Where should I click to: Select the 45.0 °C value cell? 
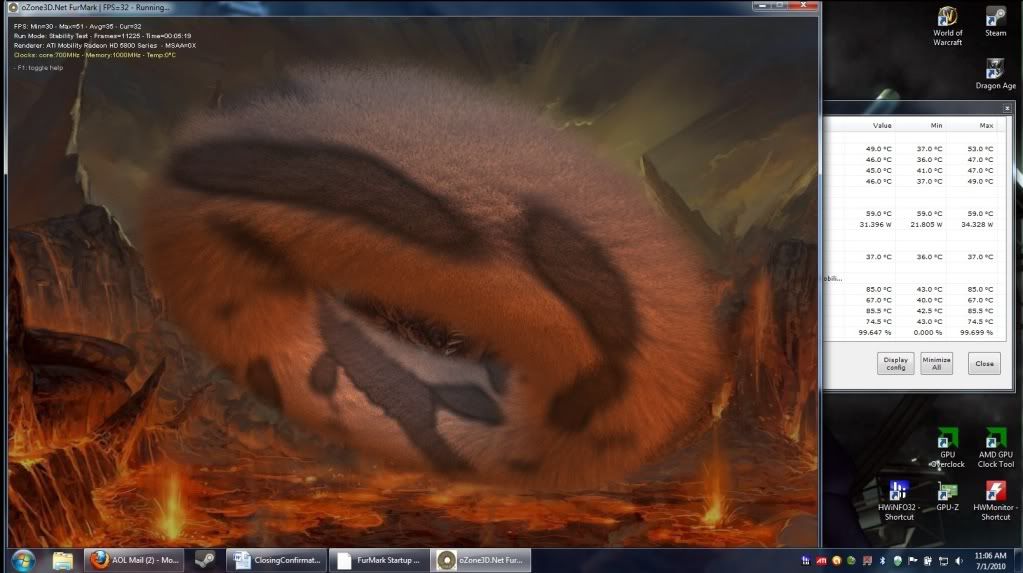point(879,170)
